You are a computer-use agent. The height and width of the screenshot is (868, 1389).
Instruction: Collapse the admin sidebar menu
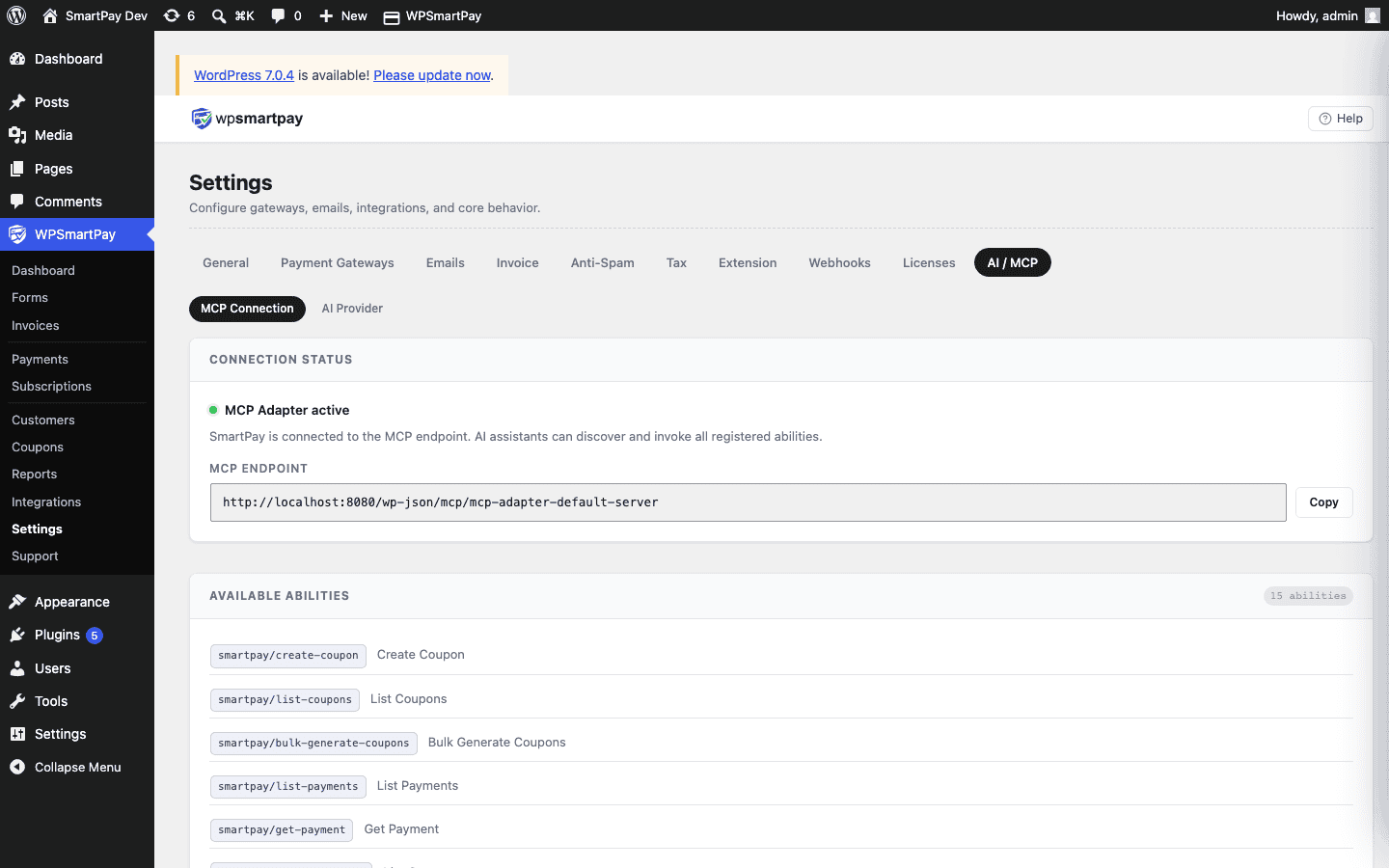[x=77, y=768]
